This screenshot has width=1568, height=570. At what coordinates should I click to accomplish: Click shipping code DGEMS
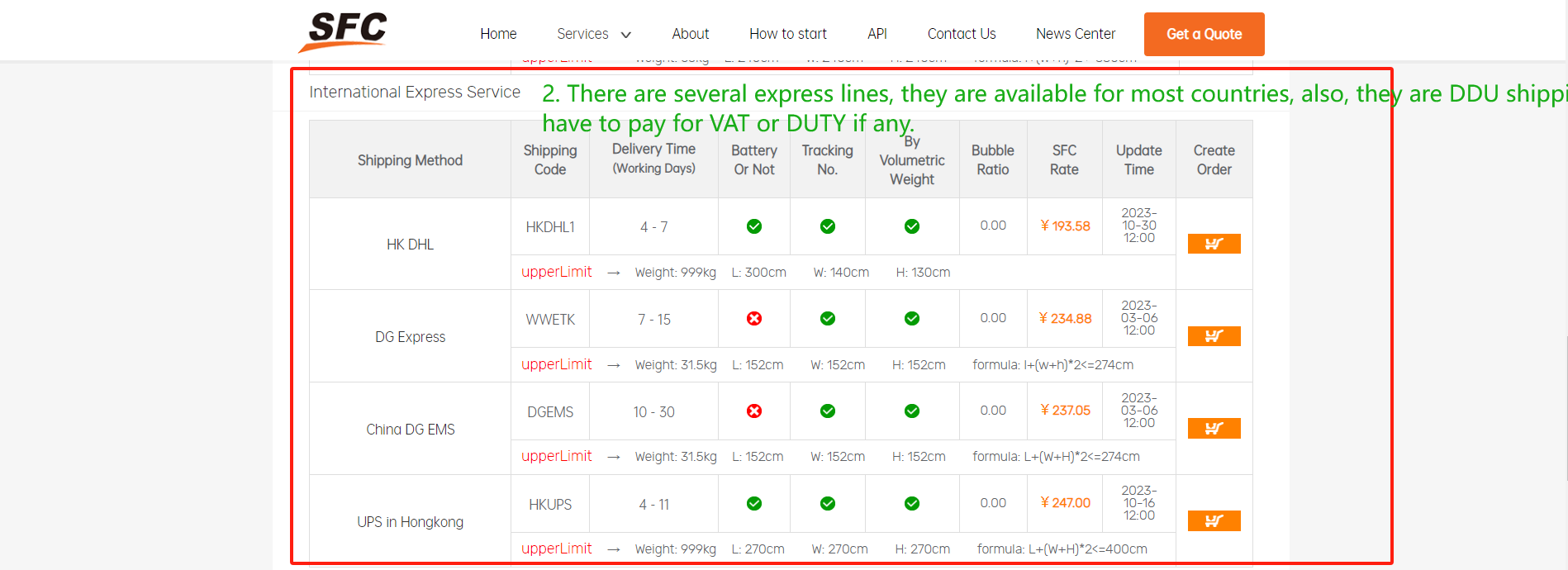pyautogui.click(x=550, y=412)
